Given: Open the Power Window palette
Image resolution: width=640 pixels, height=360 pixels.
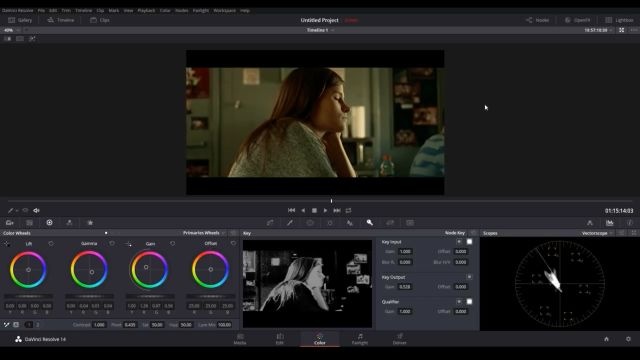Looking at the screenshot, I should click(310, 222).
